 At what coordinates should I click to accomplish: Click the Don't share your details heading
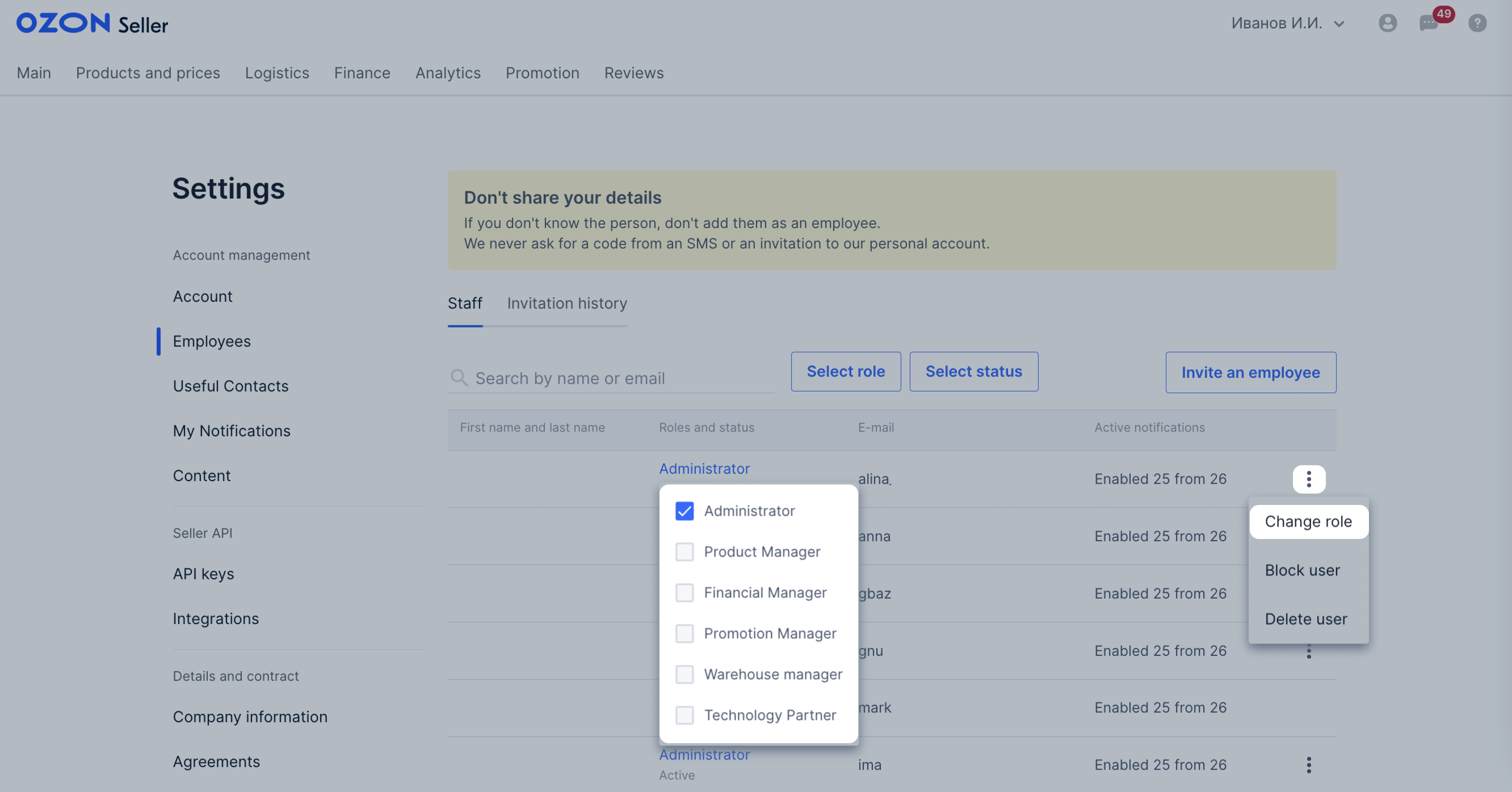562,198
